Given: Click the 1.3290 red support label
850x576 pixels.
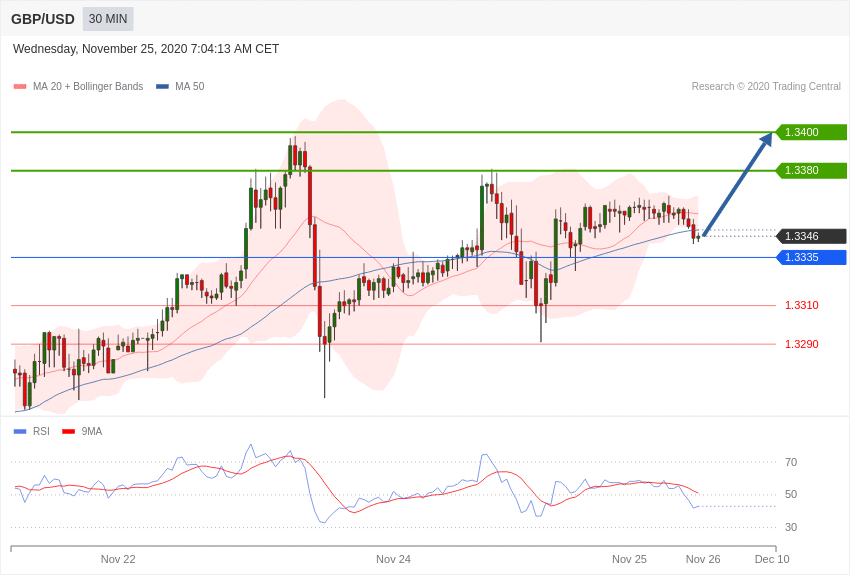Looking at the screenshot, I should coord(802,344).
